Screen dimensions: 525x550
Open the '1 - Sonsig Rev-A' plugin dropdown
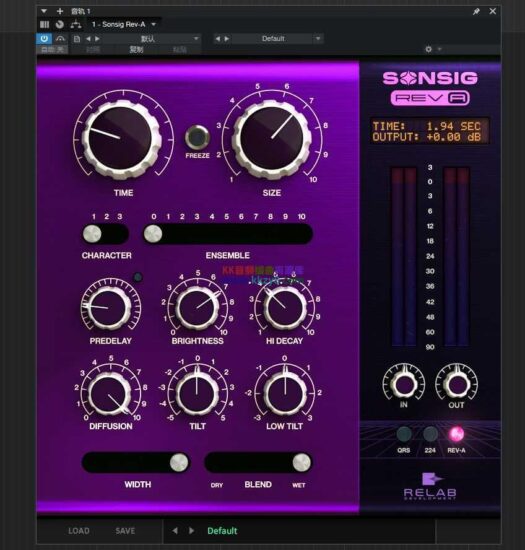click(x=123, y=24)
